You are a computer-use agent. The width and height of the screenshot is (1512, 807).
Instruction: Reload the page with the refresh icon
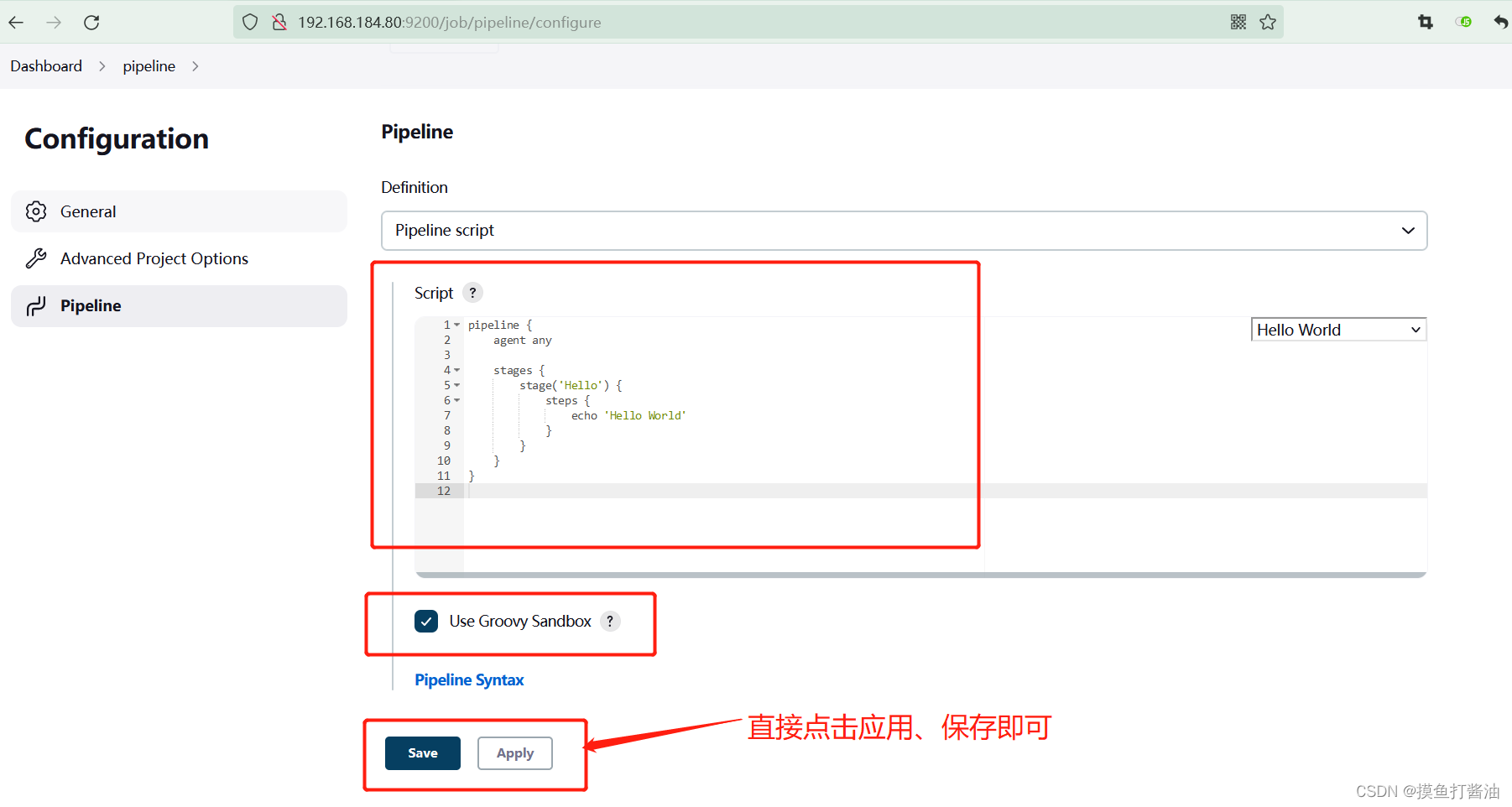point(91,23)
